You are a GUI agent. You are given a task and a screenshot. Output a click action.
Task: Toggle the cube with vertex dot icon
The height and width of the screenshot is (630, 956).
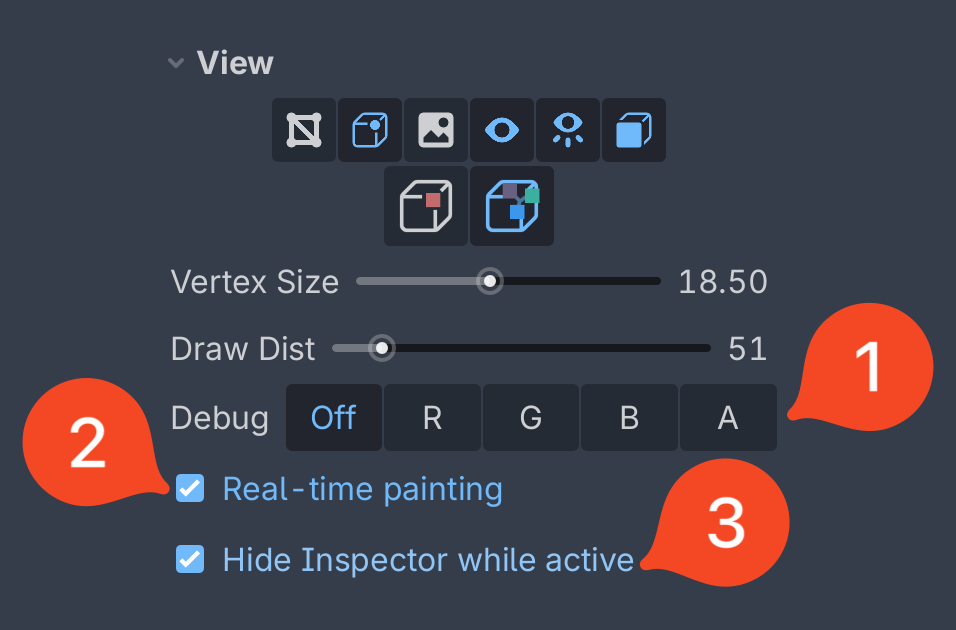(x=370, y=130)
